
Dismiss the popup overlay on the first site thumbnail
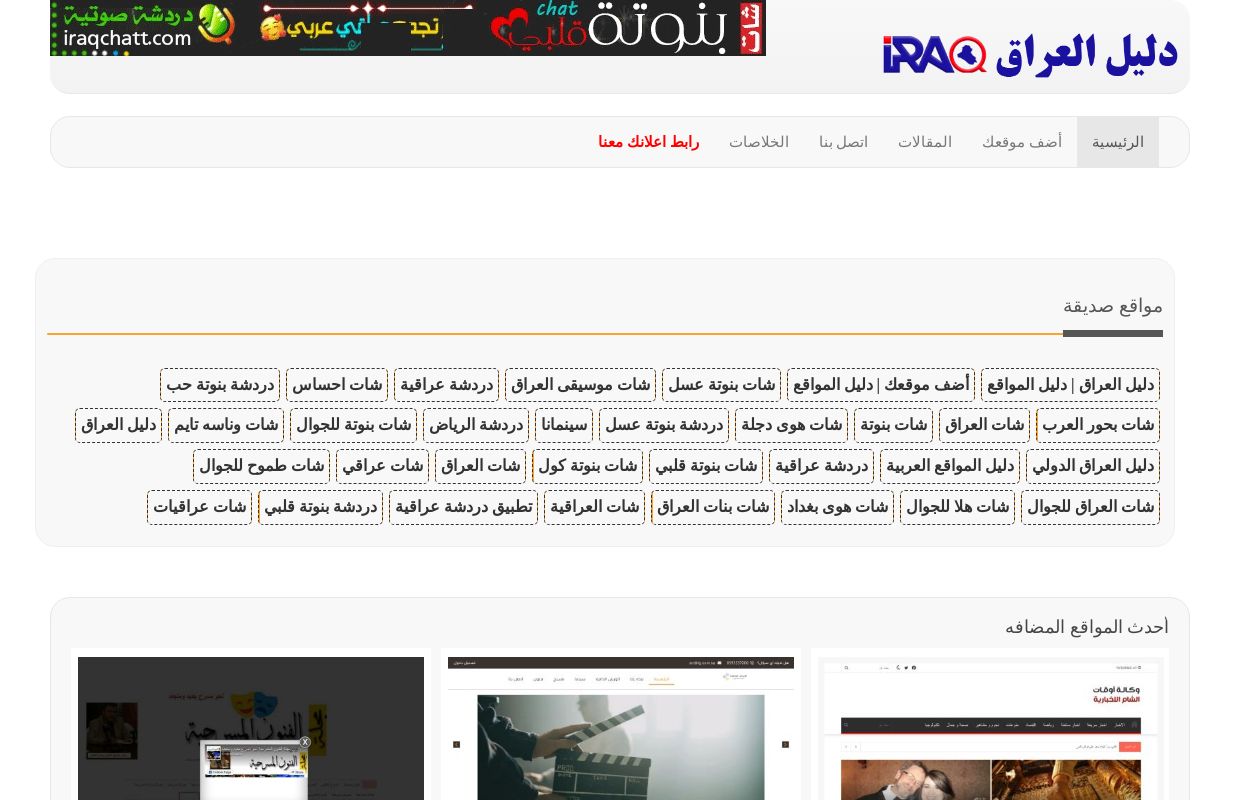coord(305,742)
